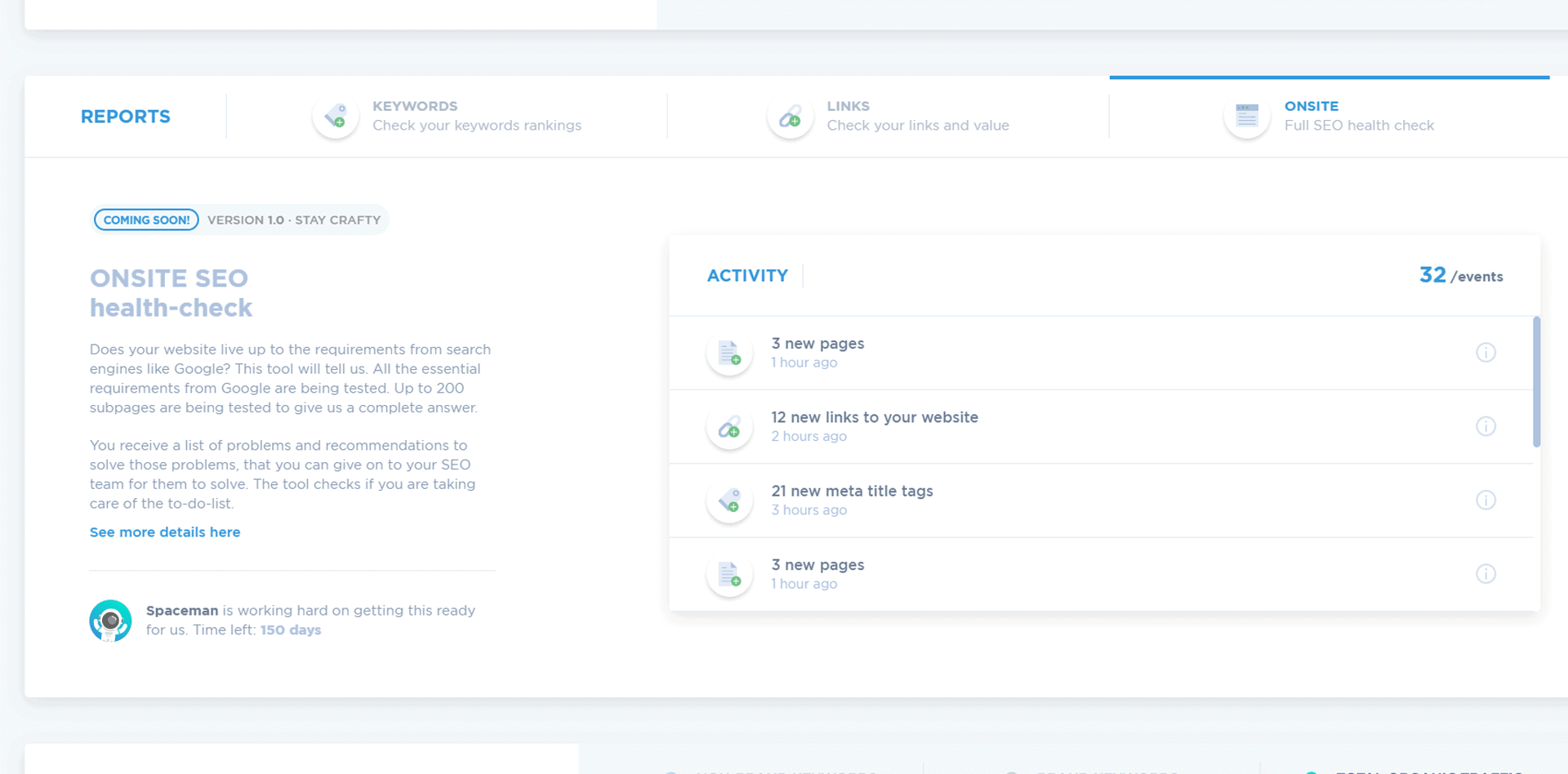Click the Keywords tag icon
Screen dimensions: 1568x774
336,116
